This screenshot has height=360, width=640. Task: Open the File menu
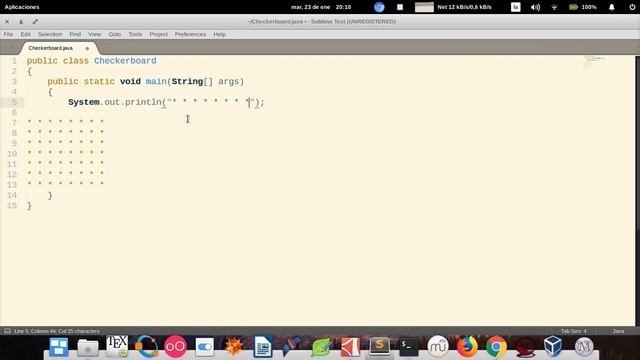tap(8, 34)
